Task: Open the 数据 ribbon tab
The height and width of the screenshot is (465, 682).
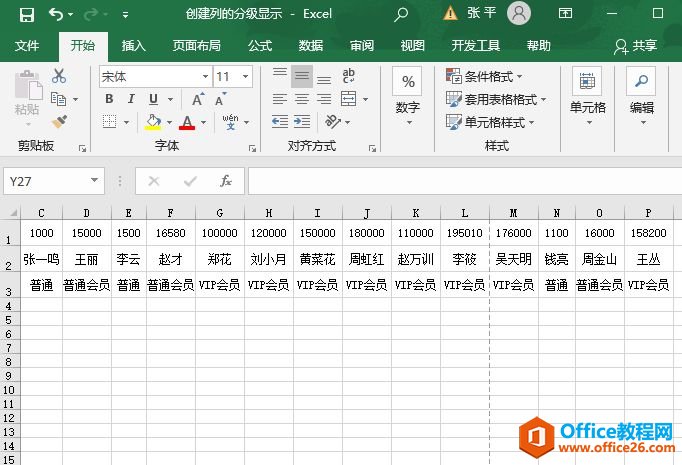Action: tap(310, 46)
